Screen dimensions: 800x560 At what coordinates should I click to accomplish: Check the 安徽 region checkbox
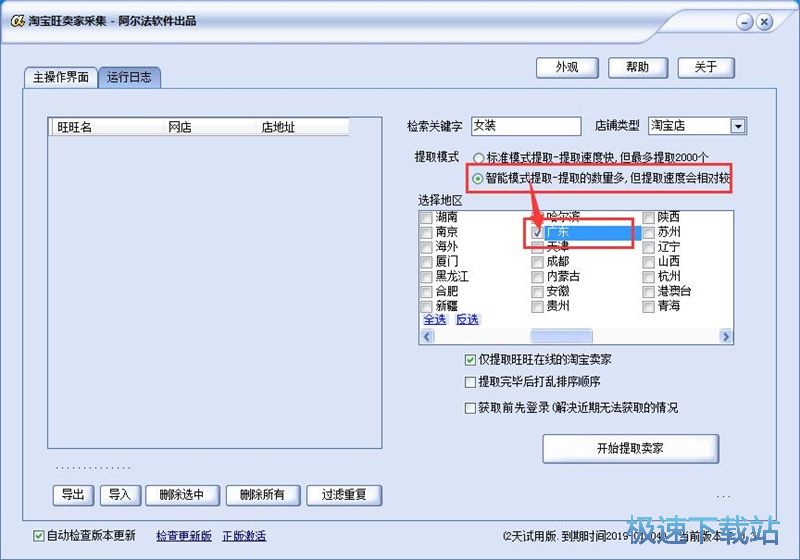click(537, 292)
